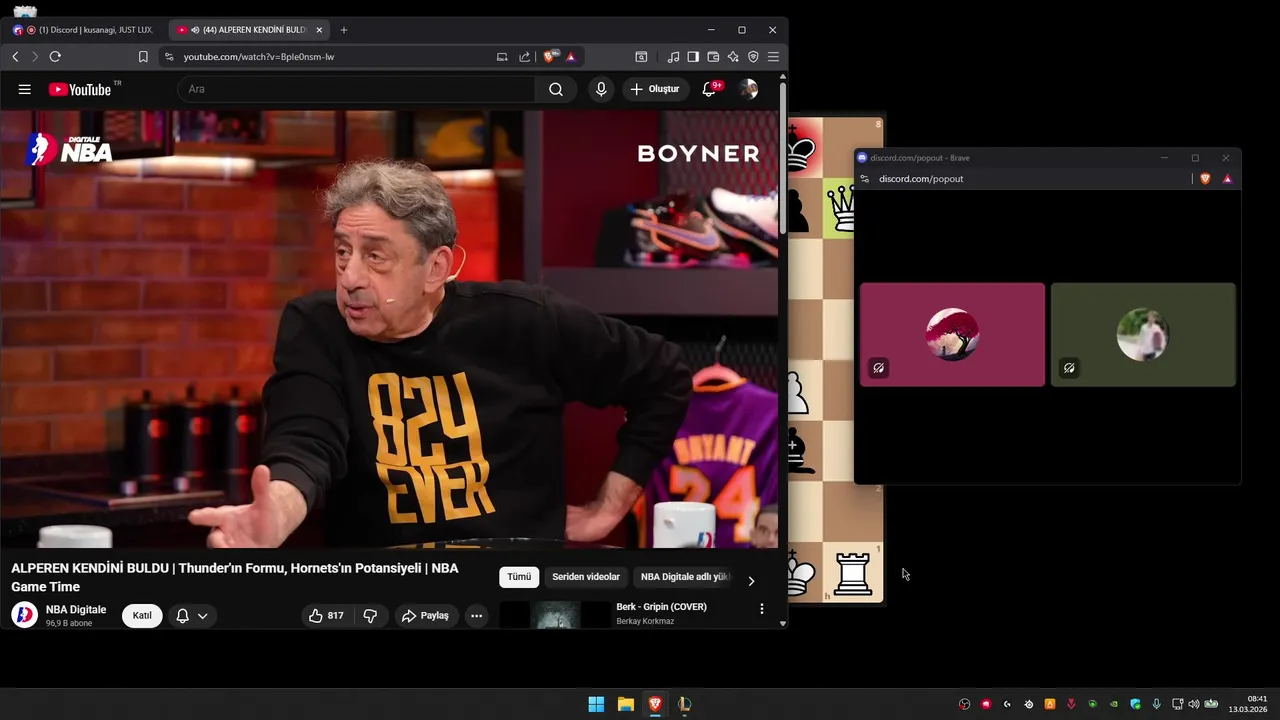
Task: Expand the notification bell preference dropdown
Action: click(202, 616)
